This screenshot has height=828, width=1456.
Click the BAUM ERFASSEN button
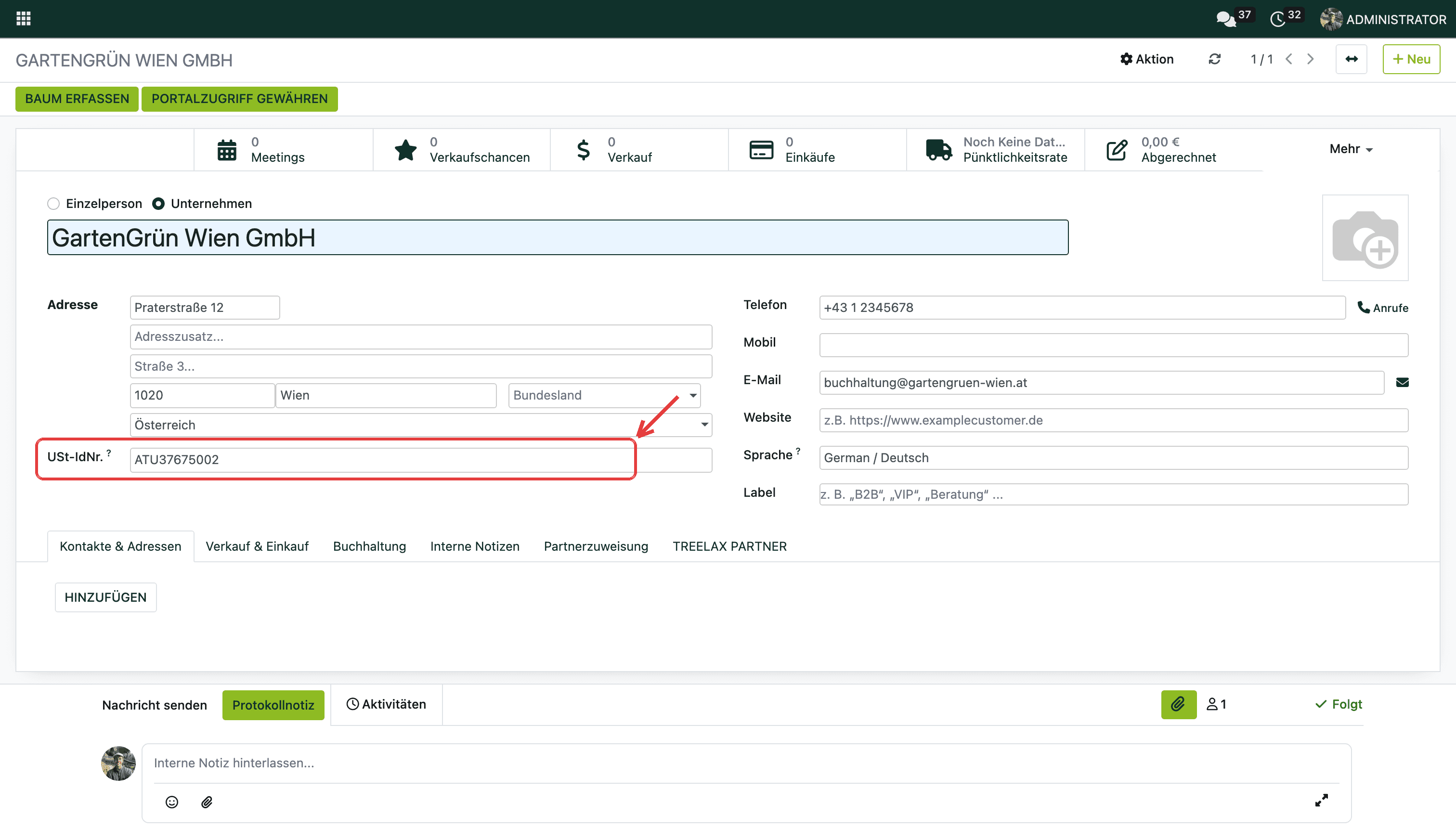pyautogui.click(x=77, y=99)
